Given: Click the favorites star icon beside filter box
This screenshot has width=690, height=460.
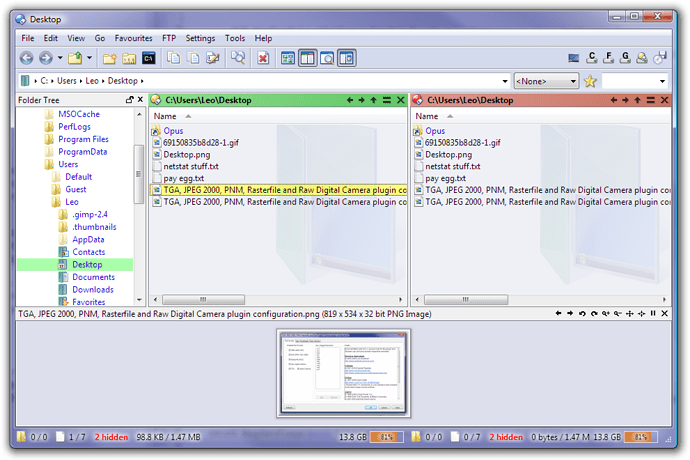Looking at the screenshot, I should coord(591,81).
